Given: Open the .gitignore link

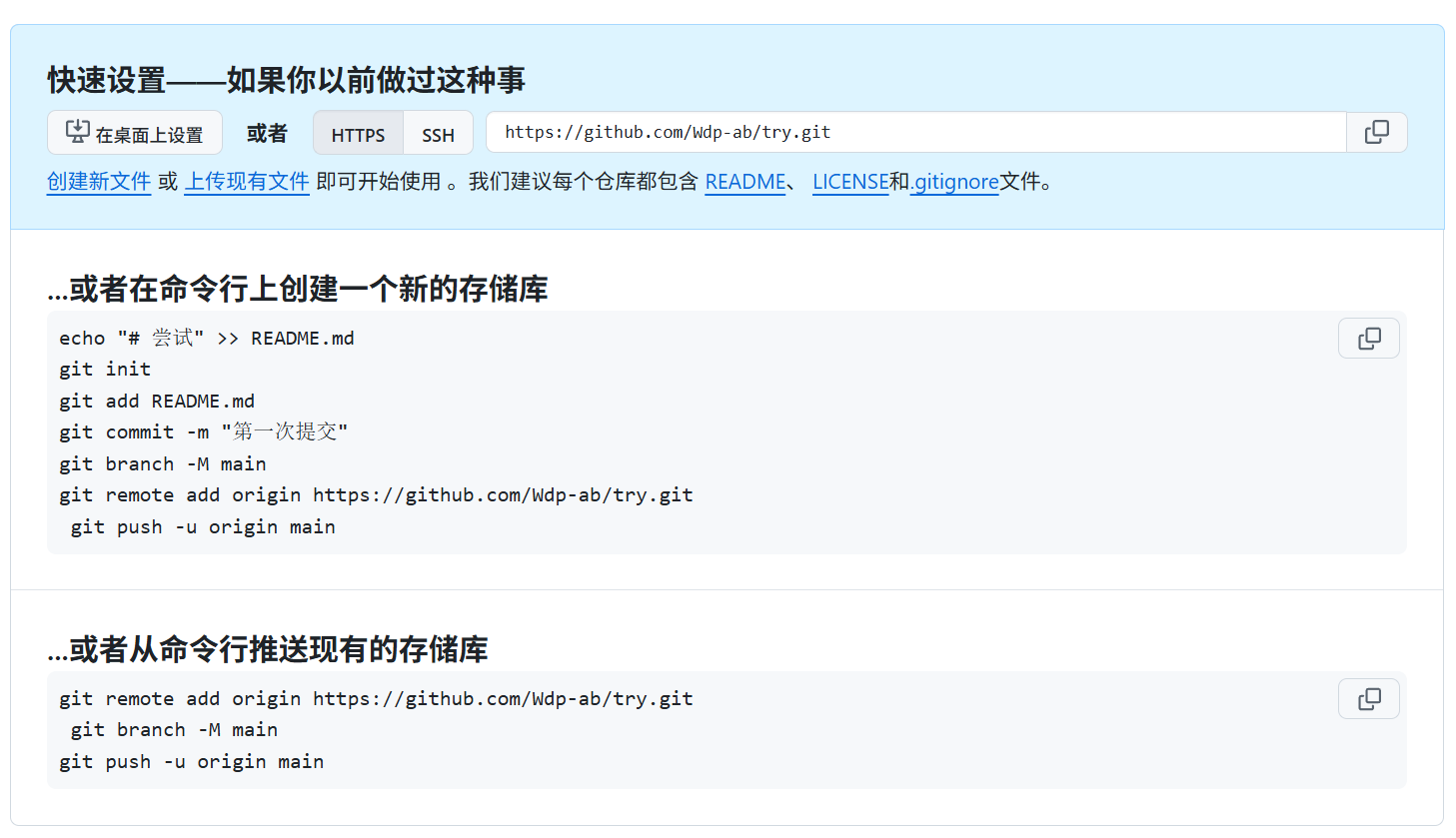Looking at the screenshot, I should click(955, 182).
